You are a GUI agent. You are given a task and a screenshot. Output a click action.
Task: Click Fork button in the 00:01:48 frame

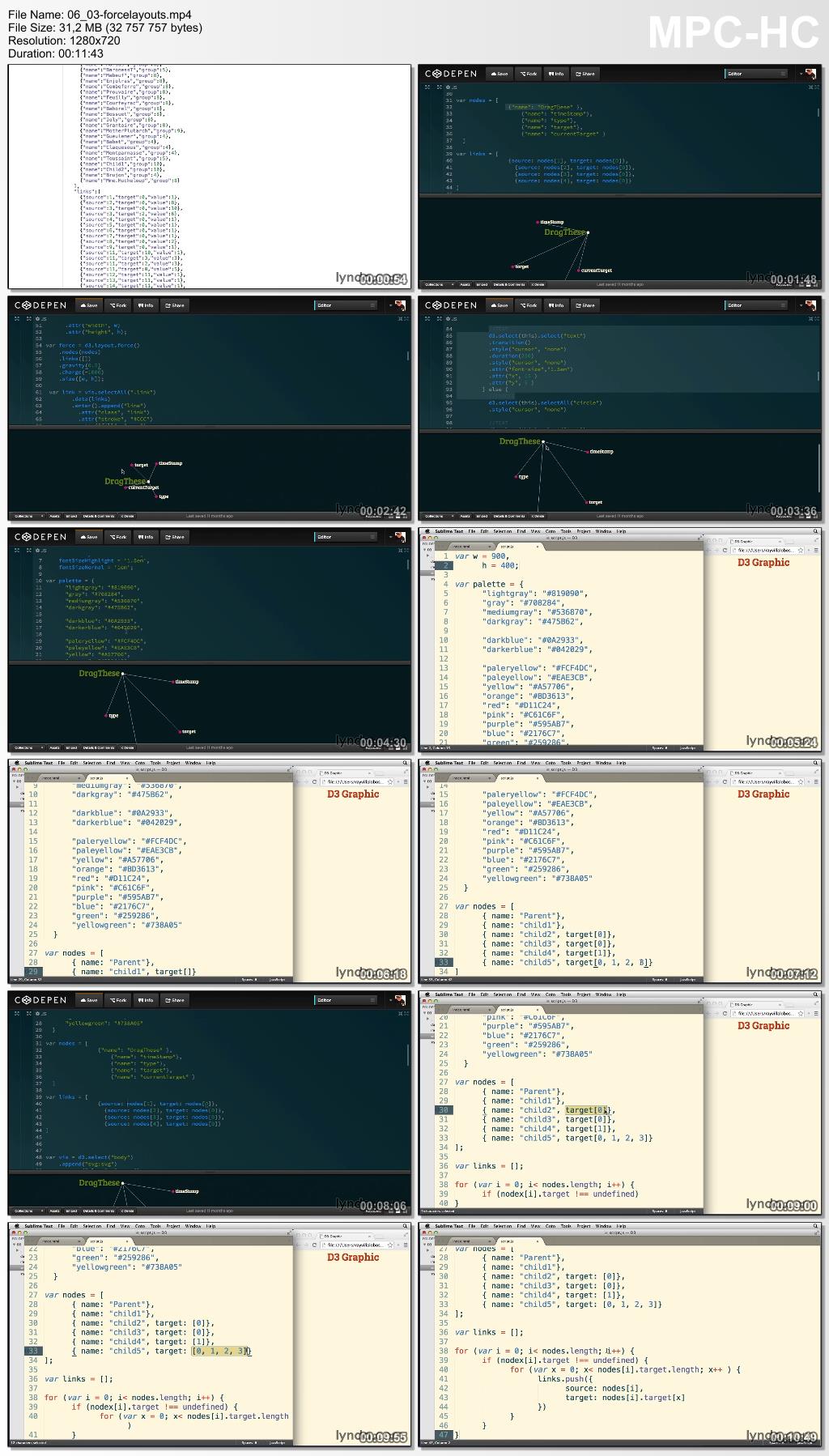coord(529,74)
